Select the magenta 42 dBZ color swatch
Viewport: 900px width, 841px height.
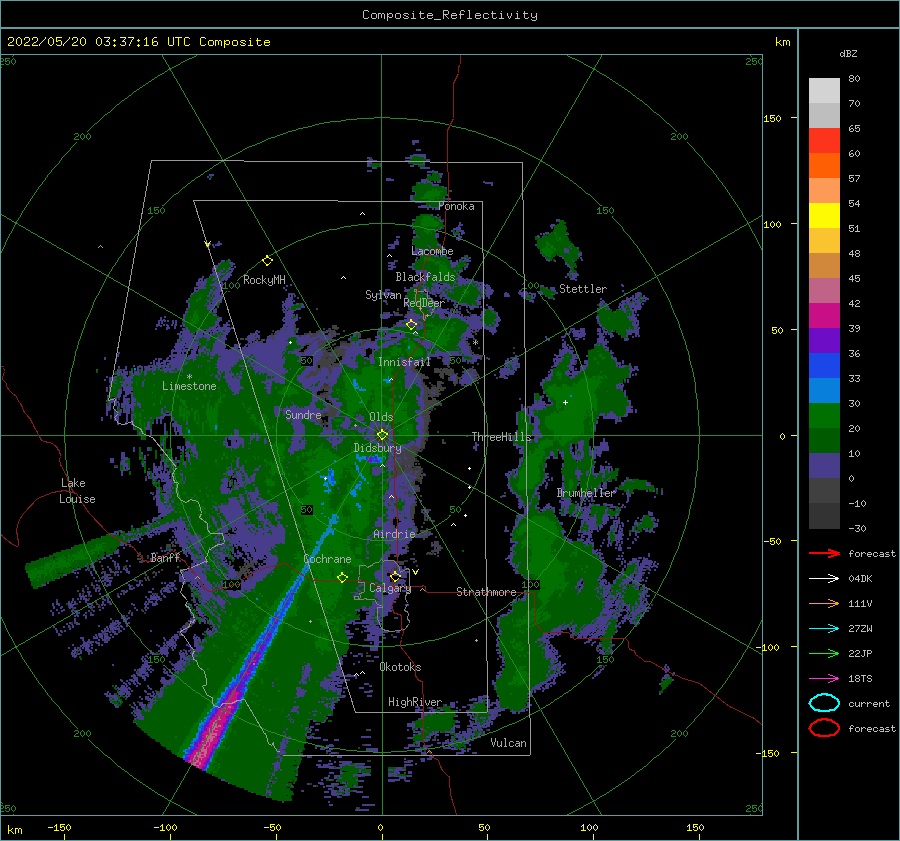[824, 315]
